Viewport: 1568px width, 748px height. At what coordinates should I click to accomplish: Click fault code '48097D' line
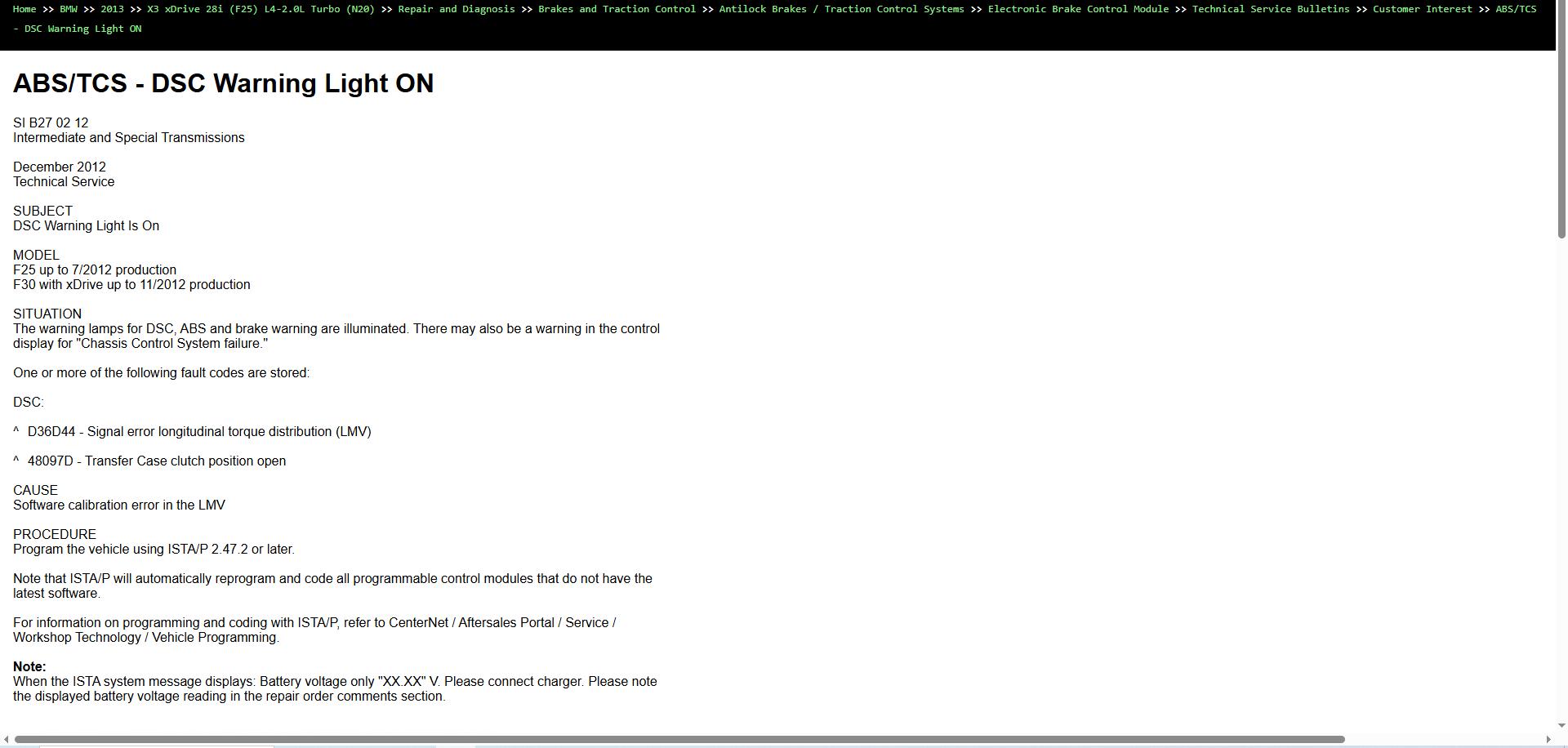point(149,461)
